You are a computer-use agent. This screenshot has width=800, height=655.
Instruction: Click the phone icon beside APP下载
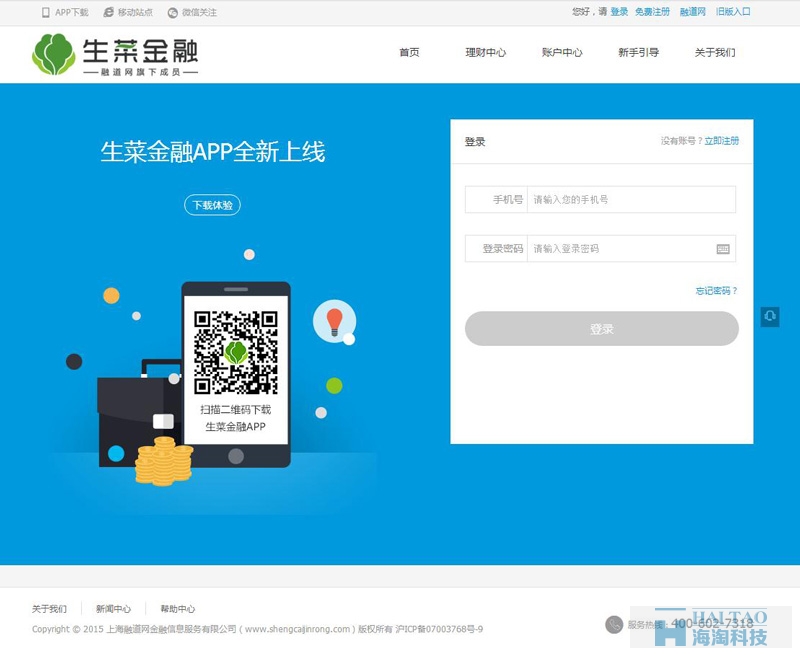pyautogui.click(x=46, y=12)
